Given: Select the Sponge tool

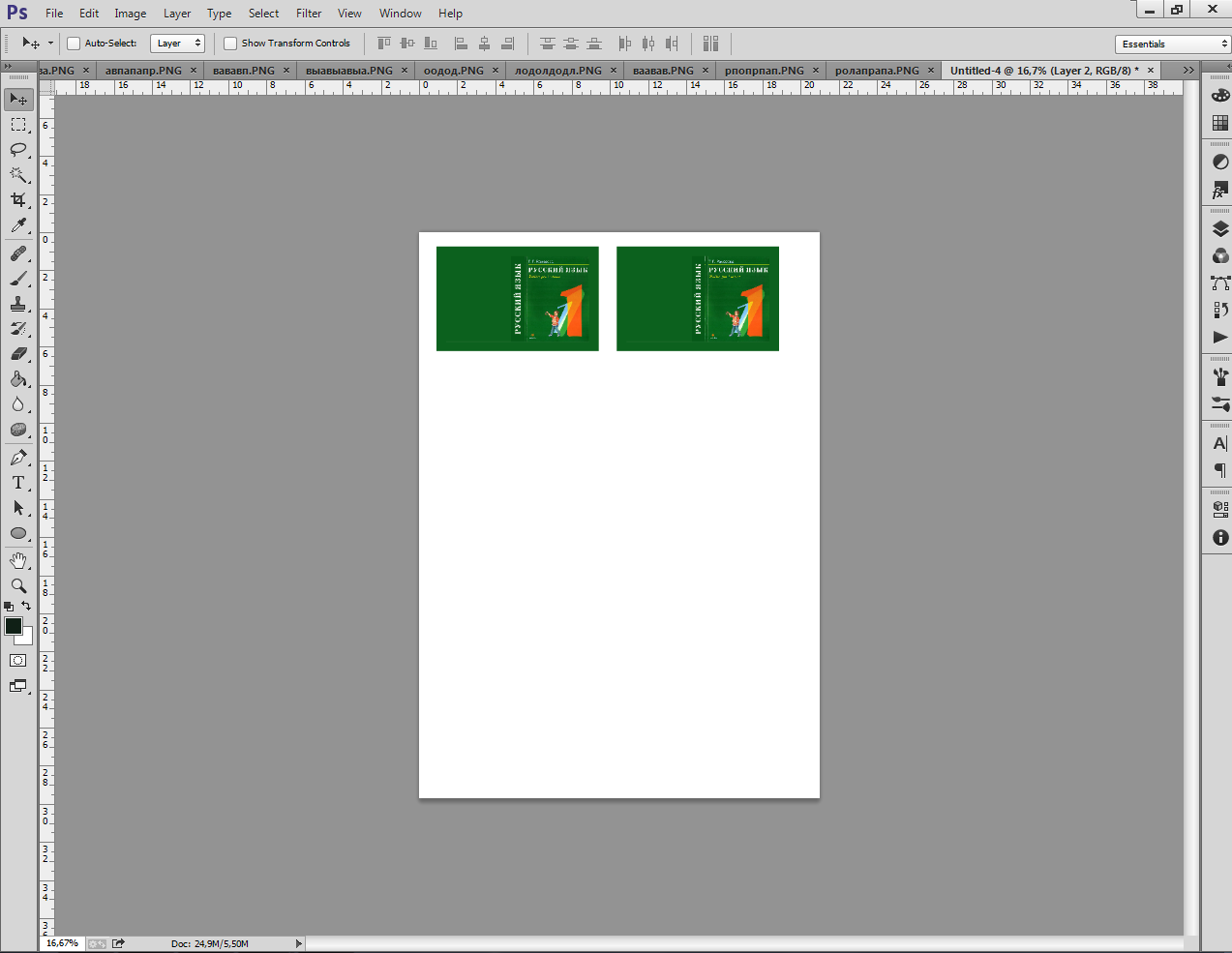Looking at the screenshot, I should (x=18, y=430).
